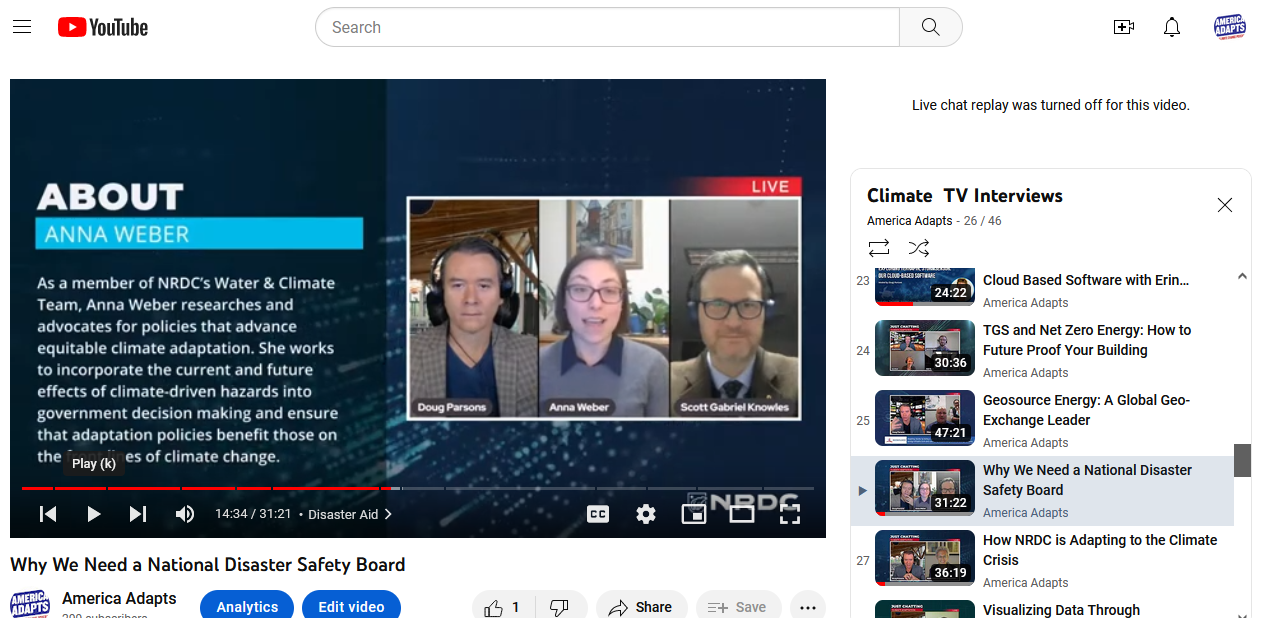
Task: Mute the video volume
Action: point(185,514)
